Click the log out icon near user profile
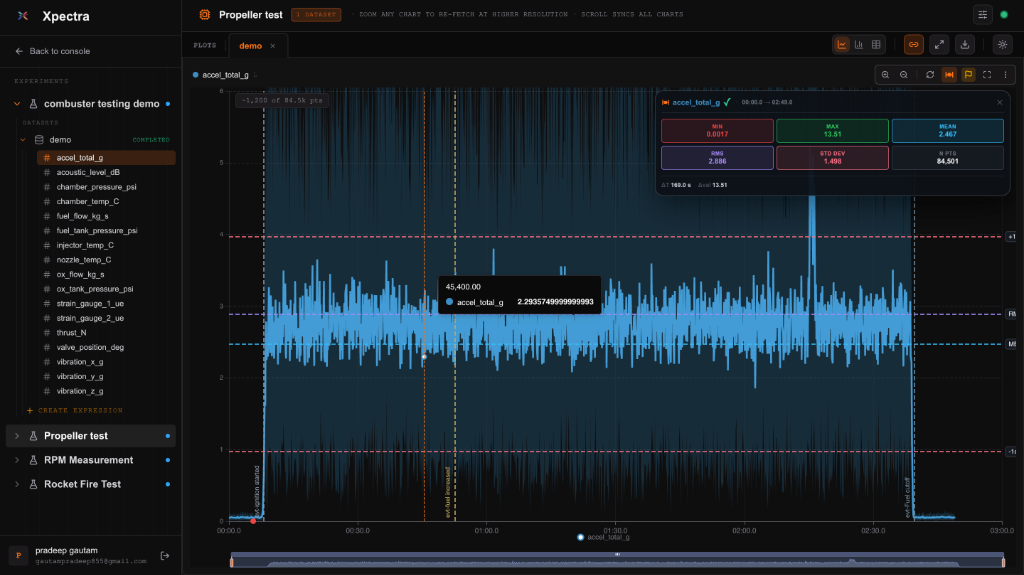This screenshot has height=575, width=1024. click(x=165, y=555)
